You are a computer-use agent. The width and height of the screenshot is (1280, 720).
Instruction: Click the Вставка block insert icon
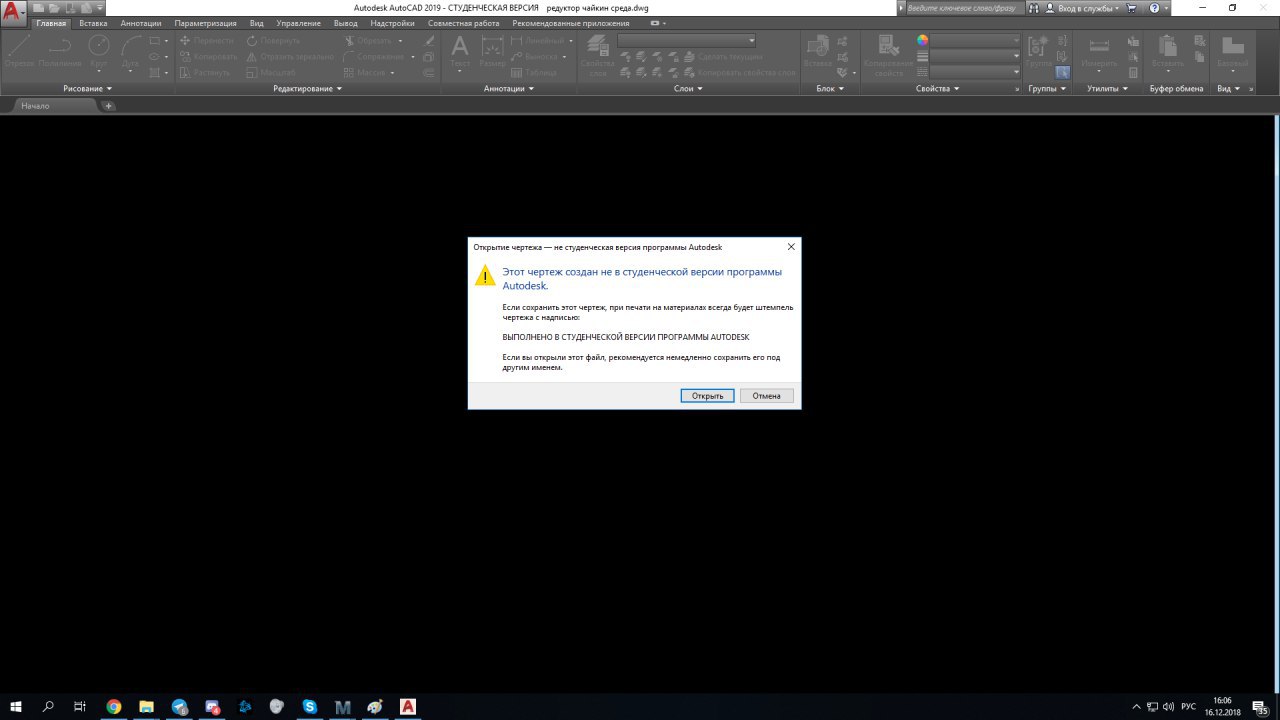[x=818, y=52]
